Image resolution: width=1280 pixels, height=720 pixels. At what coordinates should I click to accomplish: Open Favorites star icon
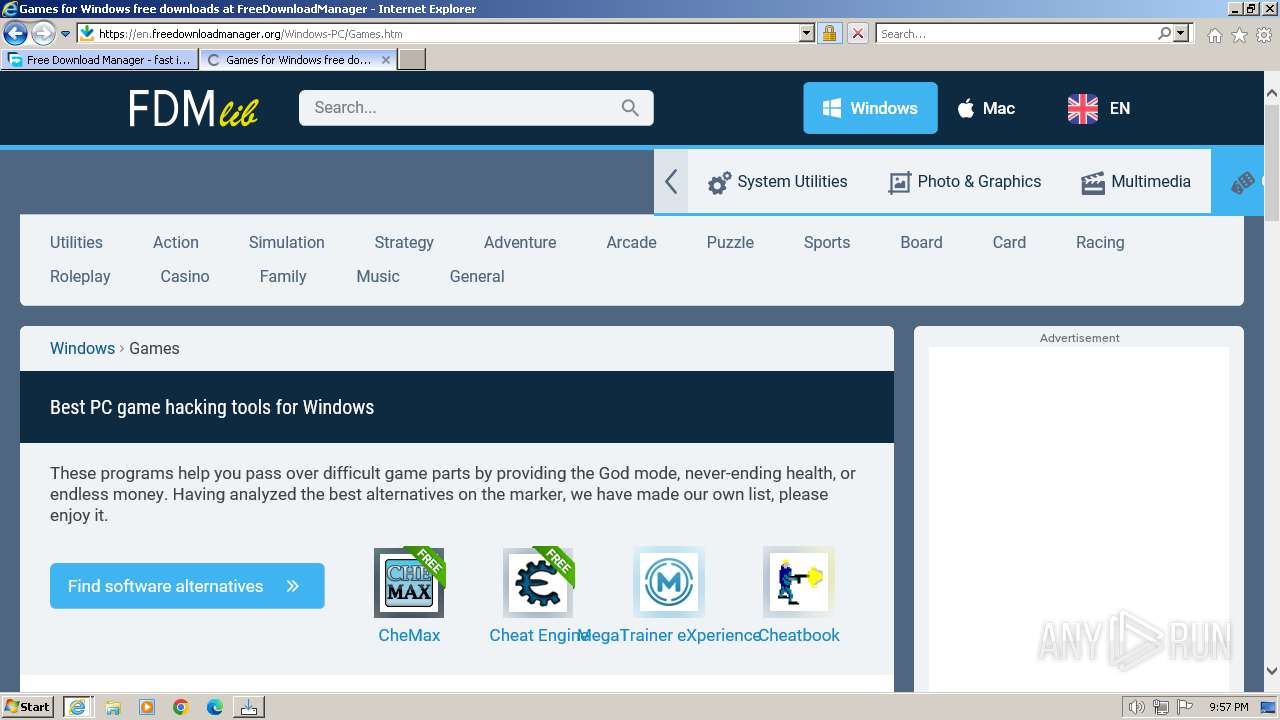click(x=1239, y=35)
